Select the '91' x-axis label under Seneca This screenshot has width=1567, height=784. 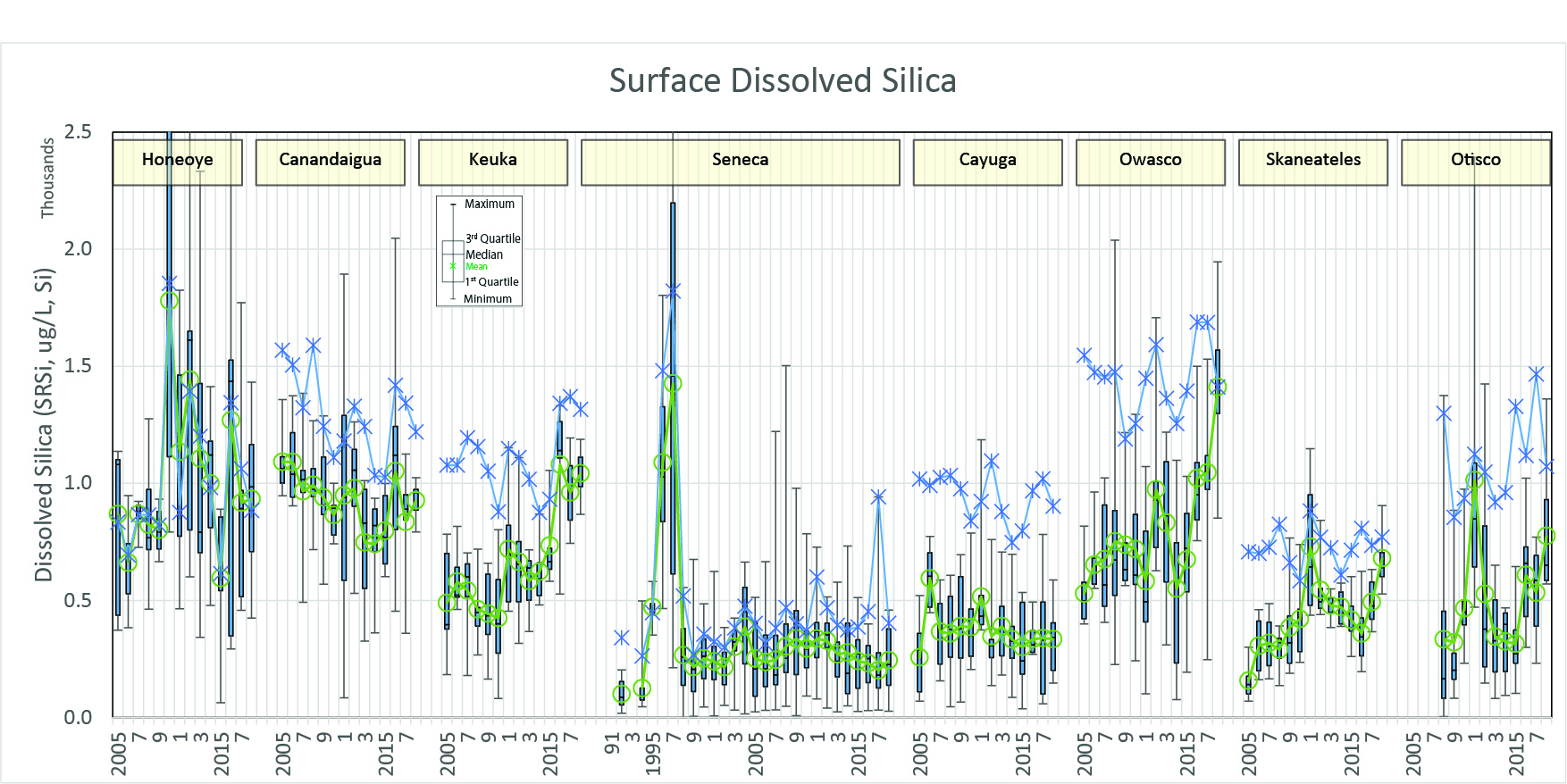pos(613,743)
